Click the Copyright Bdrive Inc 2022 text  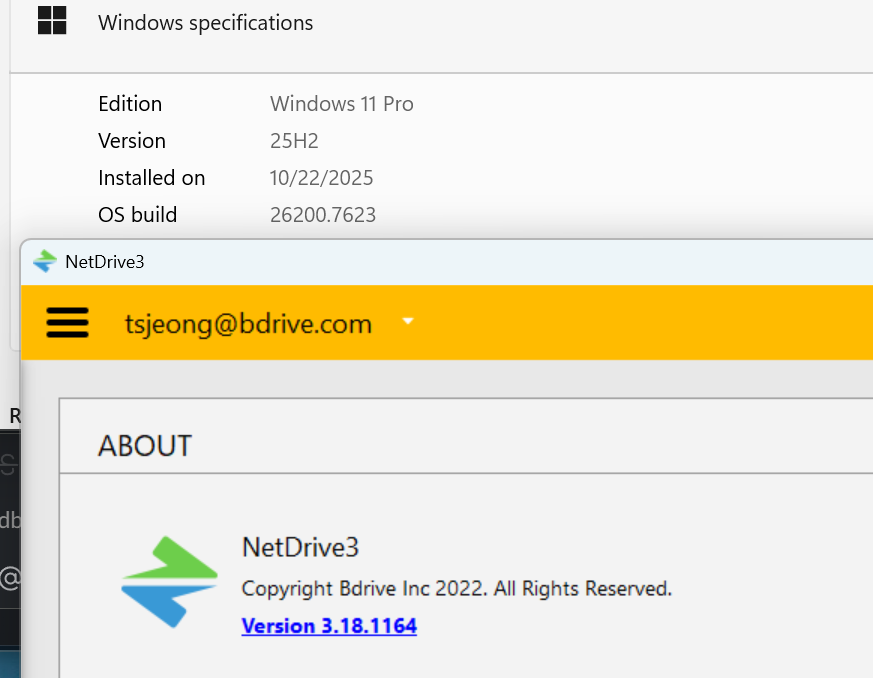click(456, 588)
